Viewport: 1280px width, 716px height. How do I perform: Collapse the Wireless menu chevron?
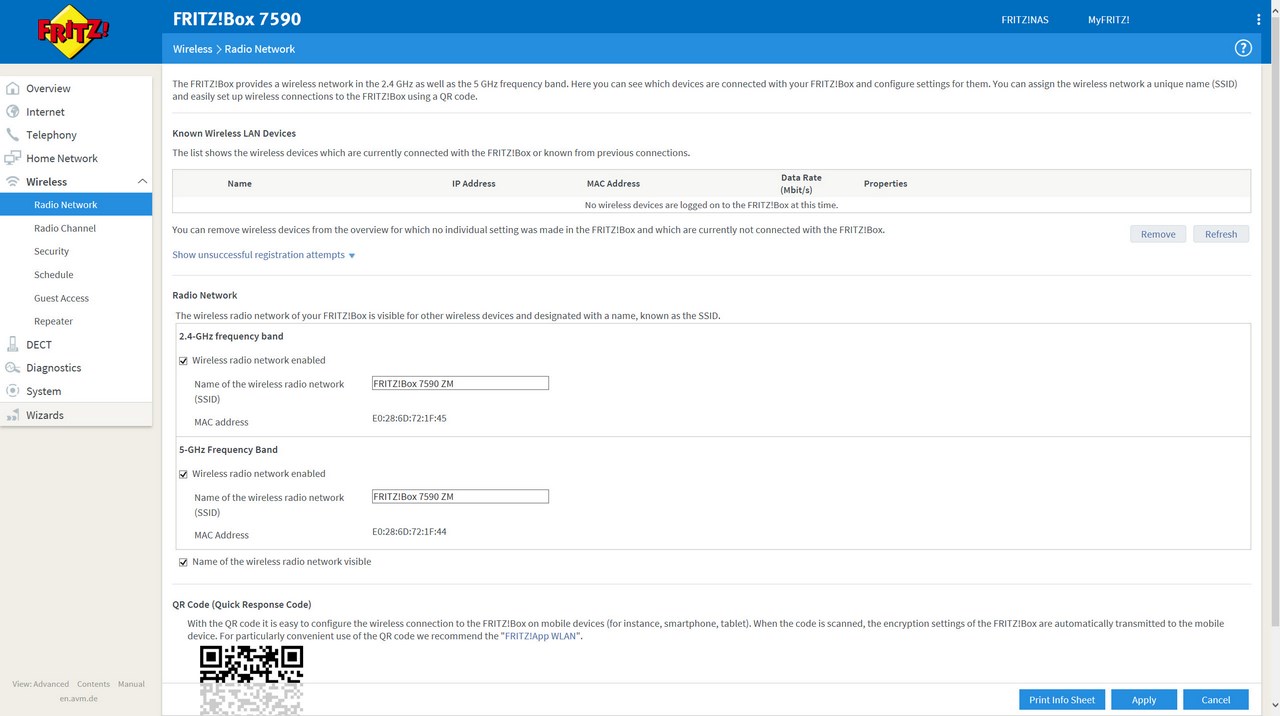[x=142, y=182]
